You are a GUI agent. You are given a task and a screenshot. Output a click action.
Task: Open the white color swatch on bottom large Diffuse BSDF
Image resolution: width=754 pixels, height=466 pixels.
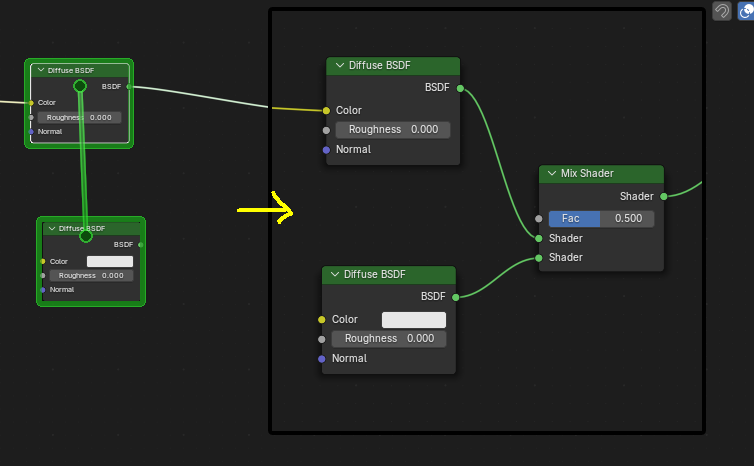[x=413, y=320]
